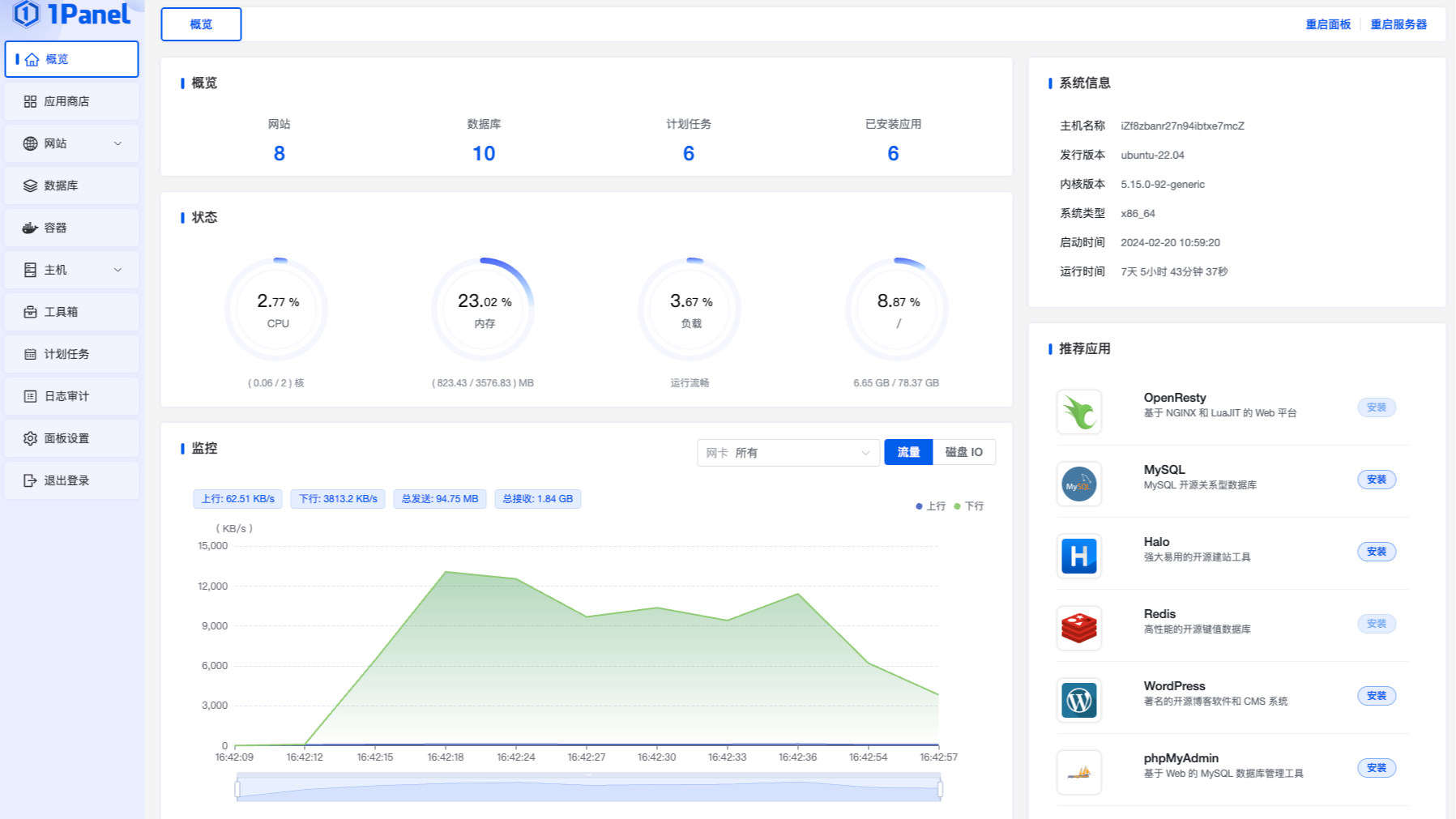The image size is (1456, 819).
Task: Switch monitor chart to 流量
Action: click(x=908, y=452)
